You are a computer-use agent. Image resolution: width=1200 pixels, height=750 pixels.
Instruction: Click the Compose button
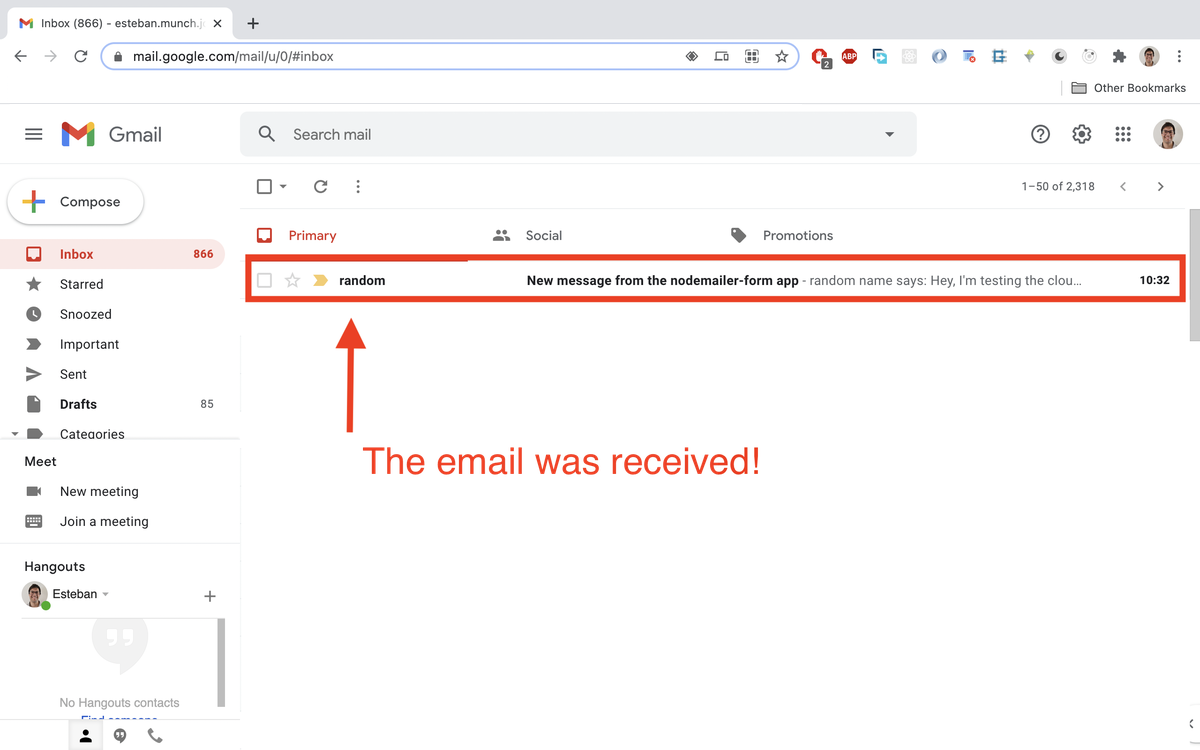point(76,202)
